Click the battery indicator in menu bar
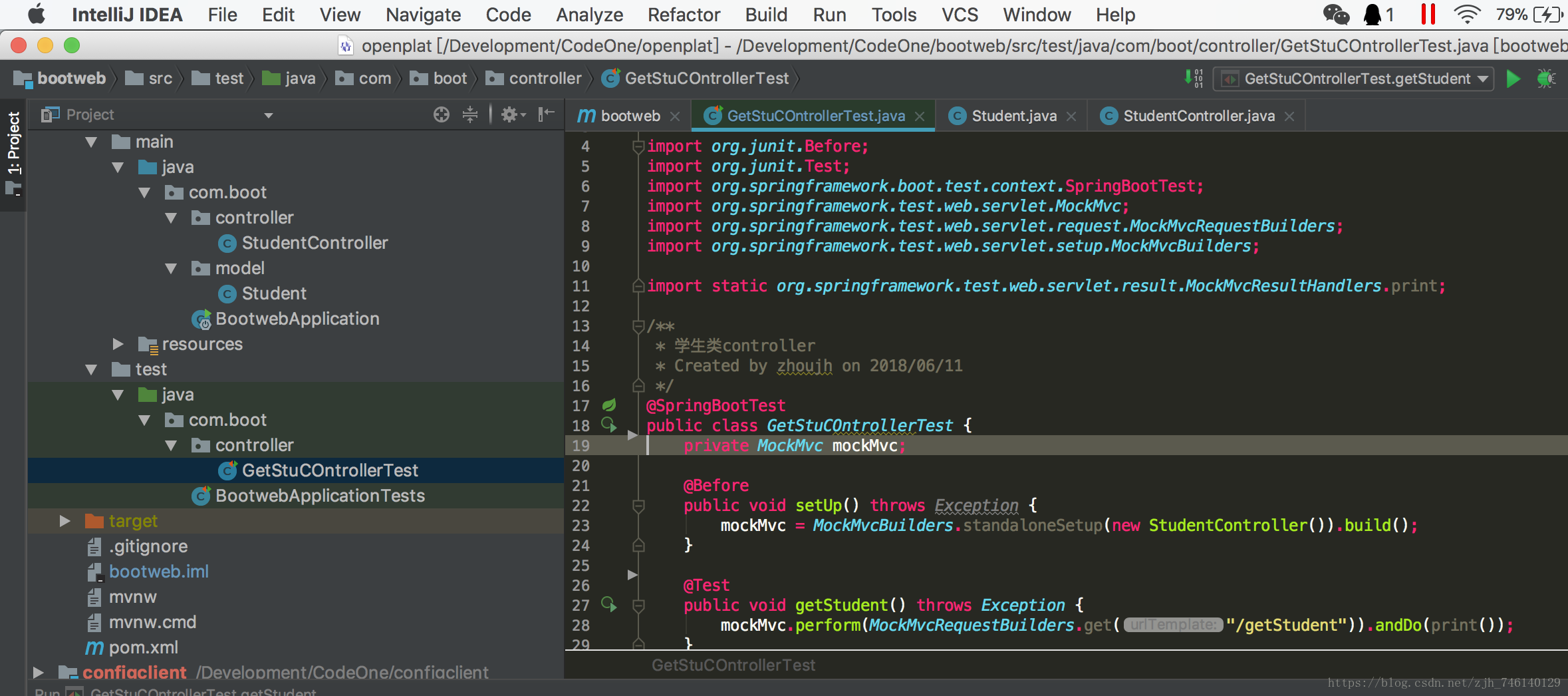Viewport: 1568px width, 696px height. pos(1529,15)
